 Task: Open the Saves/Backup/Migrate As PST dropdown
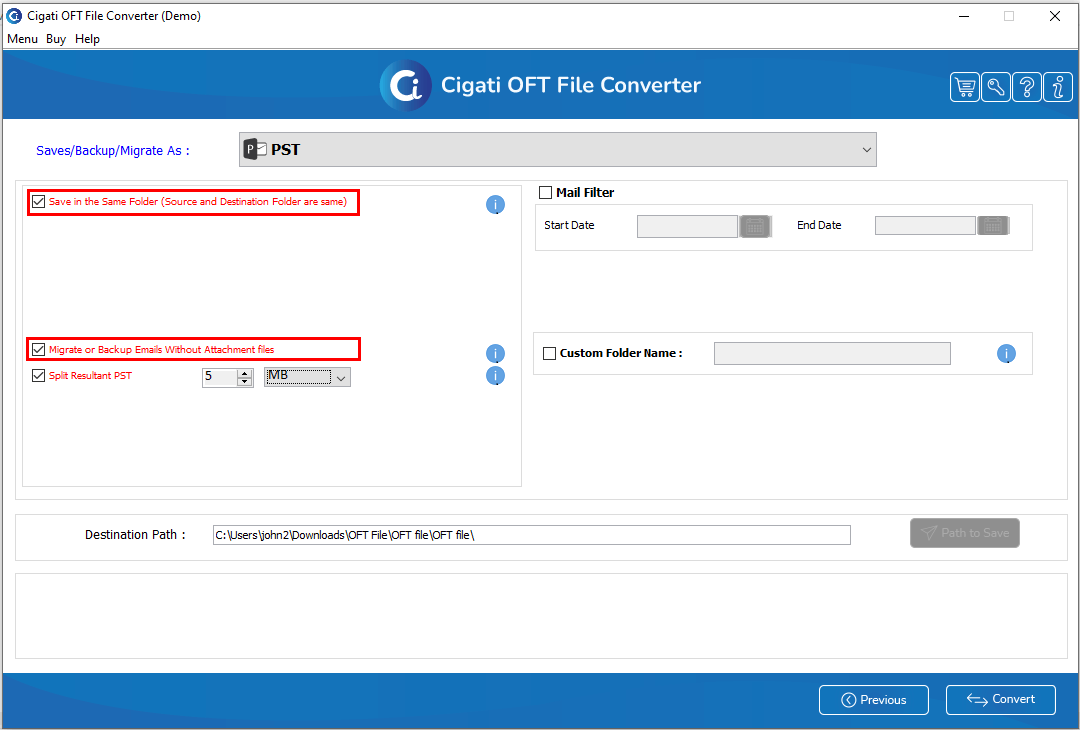[557, 149]
